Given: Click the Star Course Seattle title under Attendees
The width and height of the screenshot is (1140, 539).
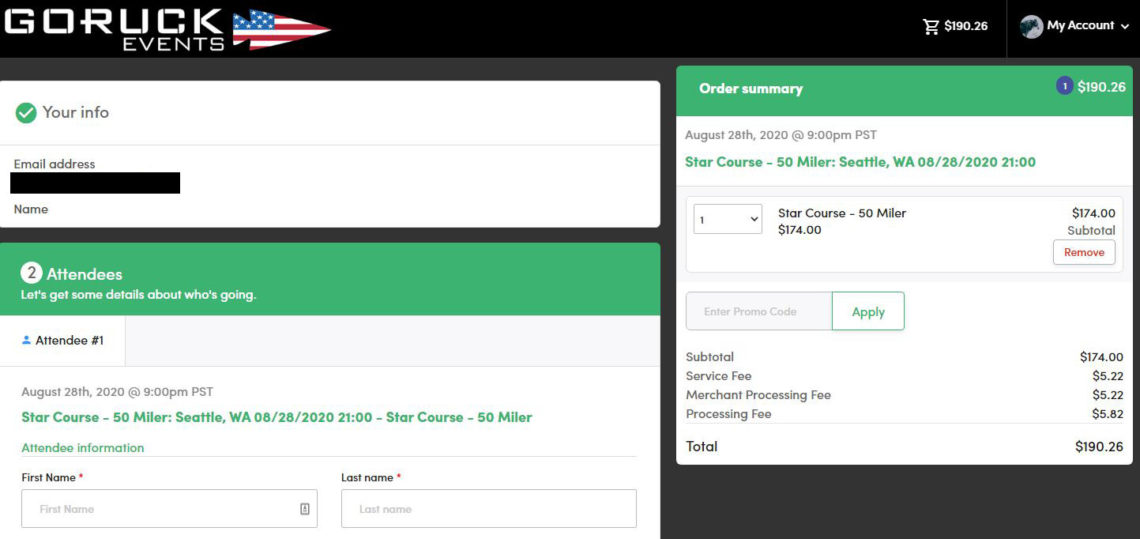Looking at the screenshot, I should pyautogui.click(x=276, y=418).
